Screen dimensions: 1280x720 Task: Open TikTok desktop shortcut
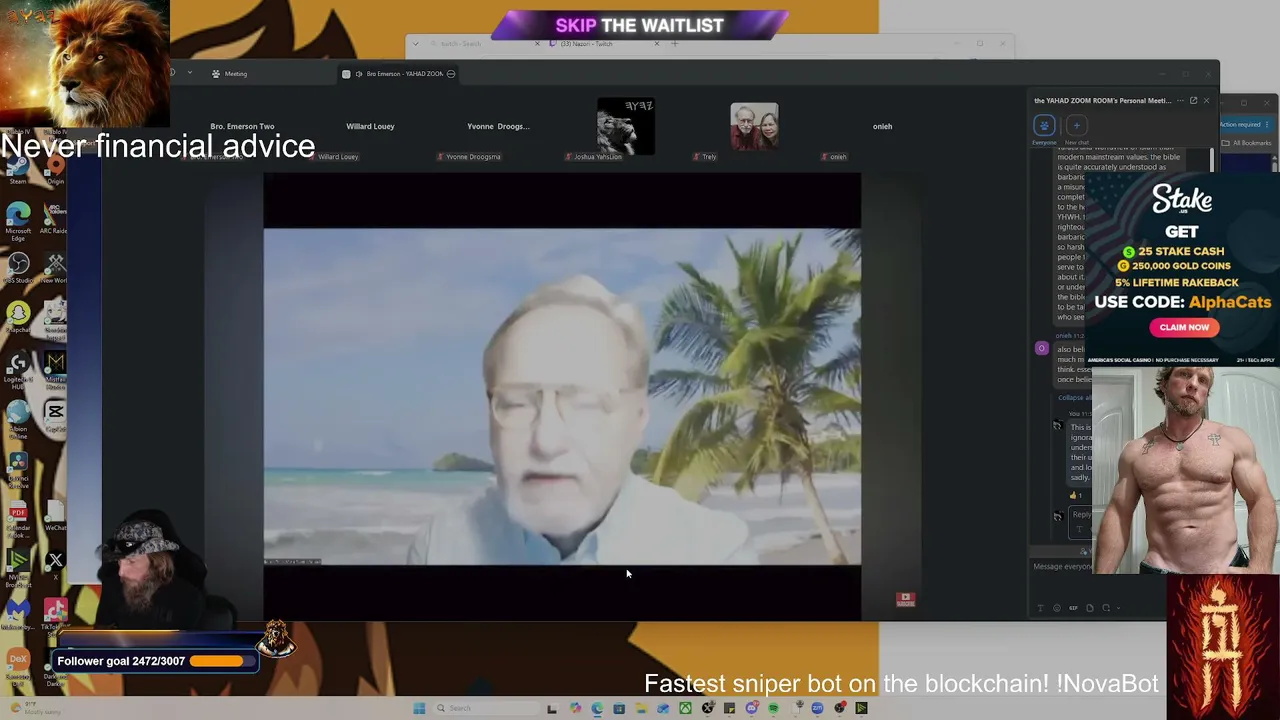tap(55, 613)
